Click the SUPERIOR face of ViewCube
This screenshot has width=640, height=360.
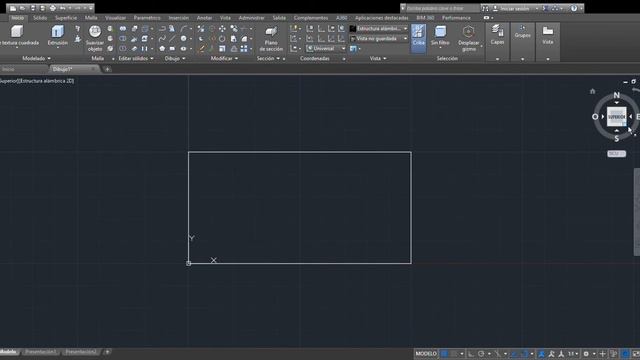pyautogui.click(x=616, y=117)
